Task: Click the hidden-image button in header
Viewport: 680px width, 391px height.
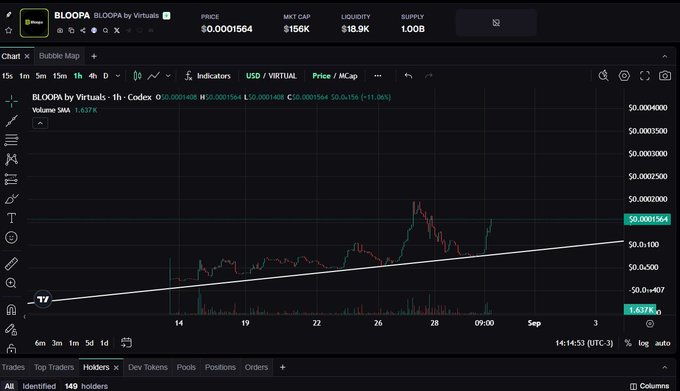Action: tap(496, 23)
